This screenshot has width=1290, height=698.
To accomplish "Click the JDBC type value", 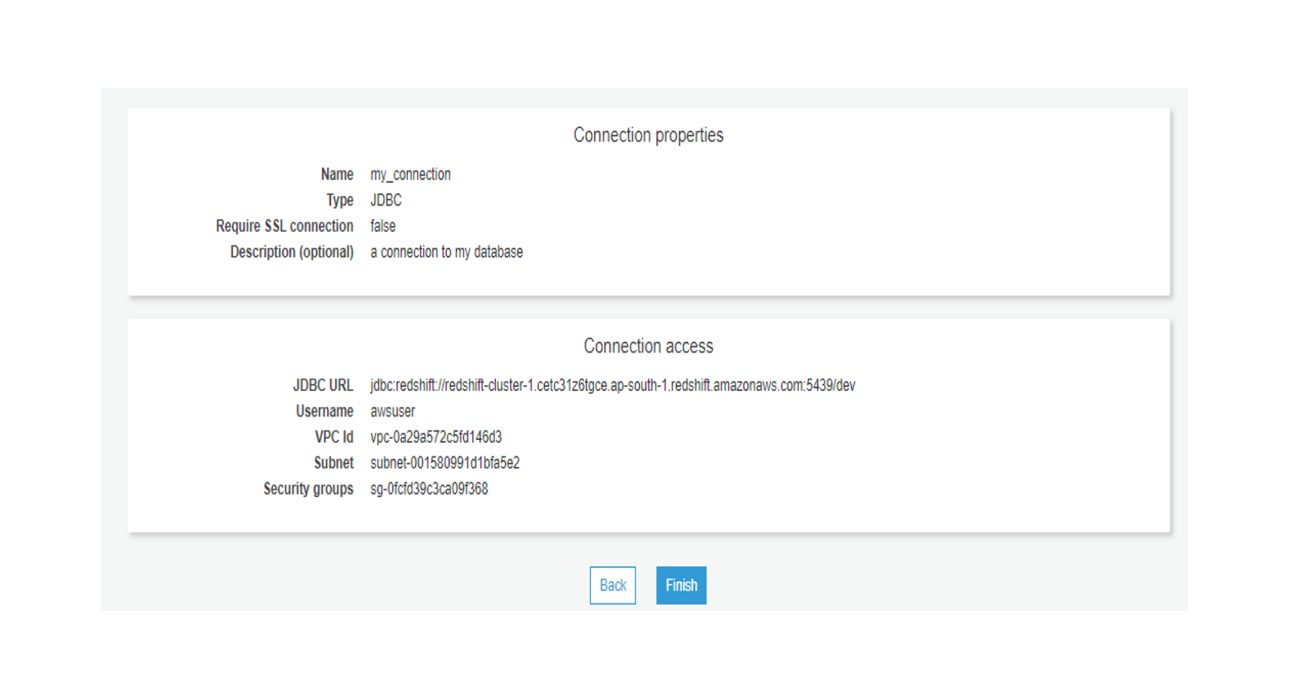I will click(386, 200).
